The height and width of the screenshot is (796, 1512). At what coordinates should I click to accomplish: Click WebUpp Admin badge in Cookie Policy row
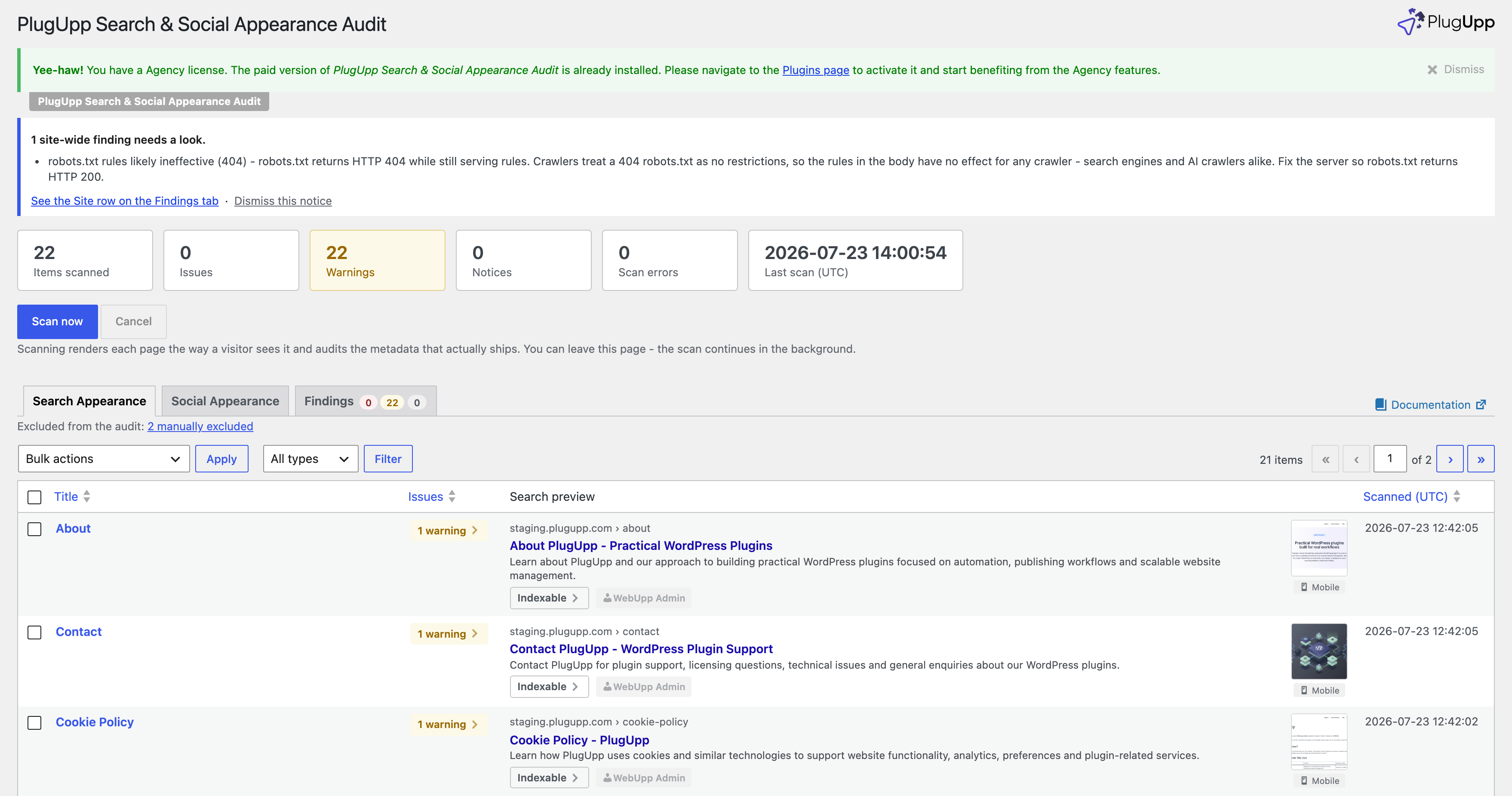click(643, 778)
